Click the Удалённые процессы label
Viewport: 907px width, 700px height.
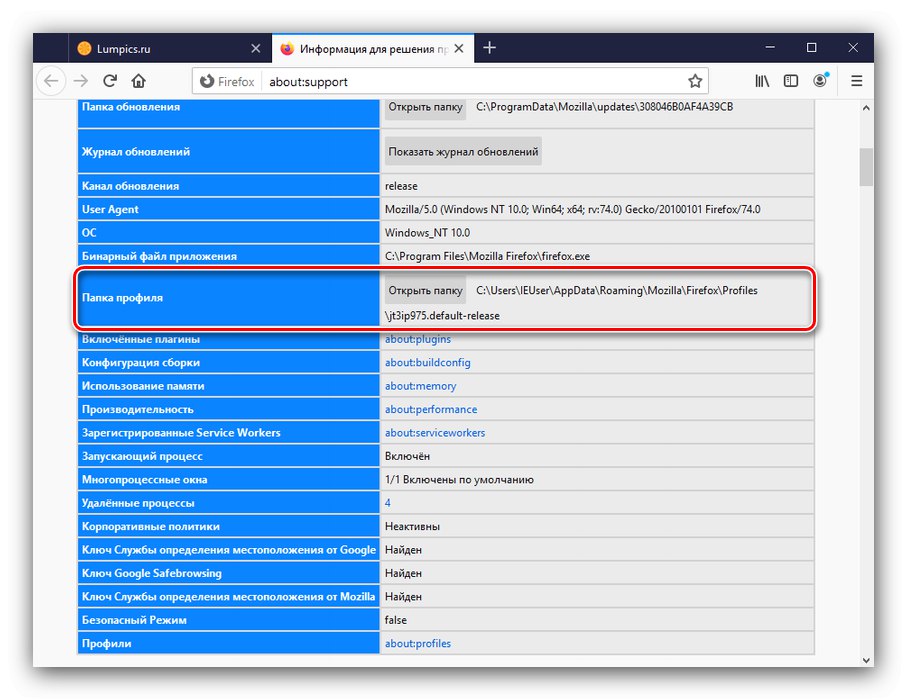point(138,503)
